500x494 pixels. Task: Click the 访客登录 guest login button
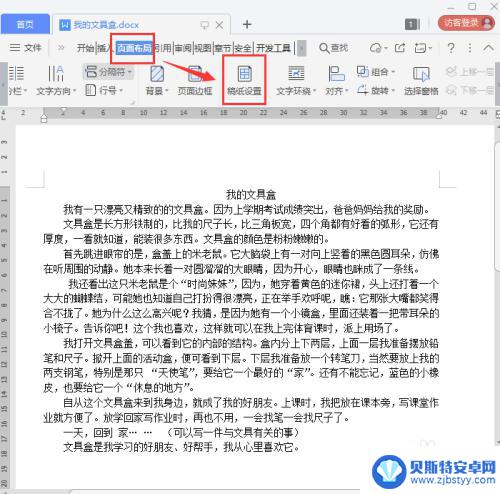coord(466,23)
